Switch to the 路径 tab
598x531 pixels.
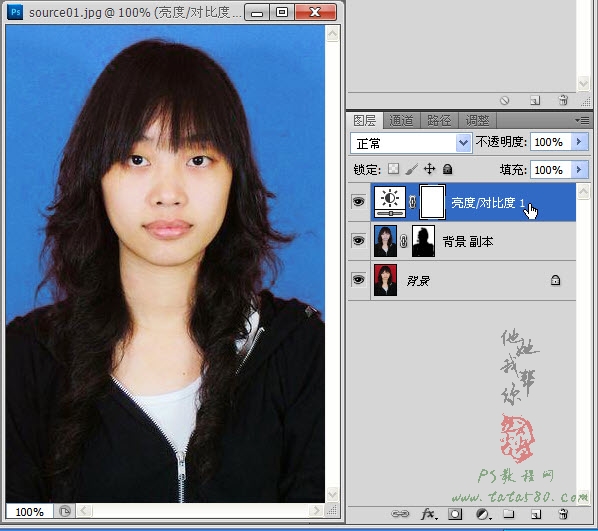click(439, 121)
